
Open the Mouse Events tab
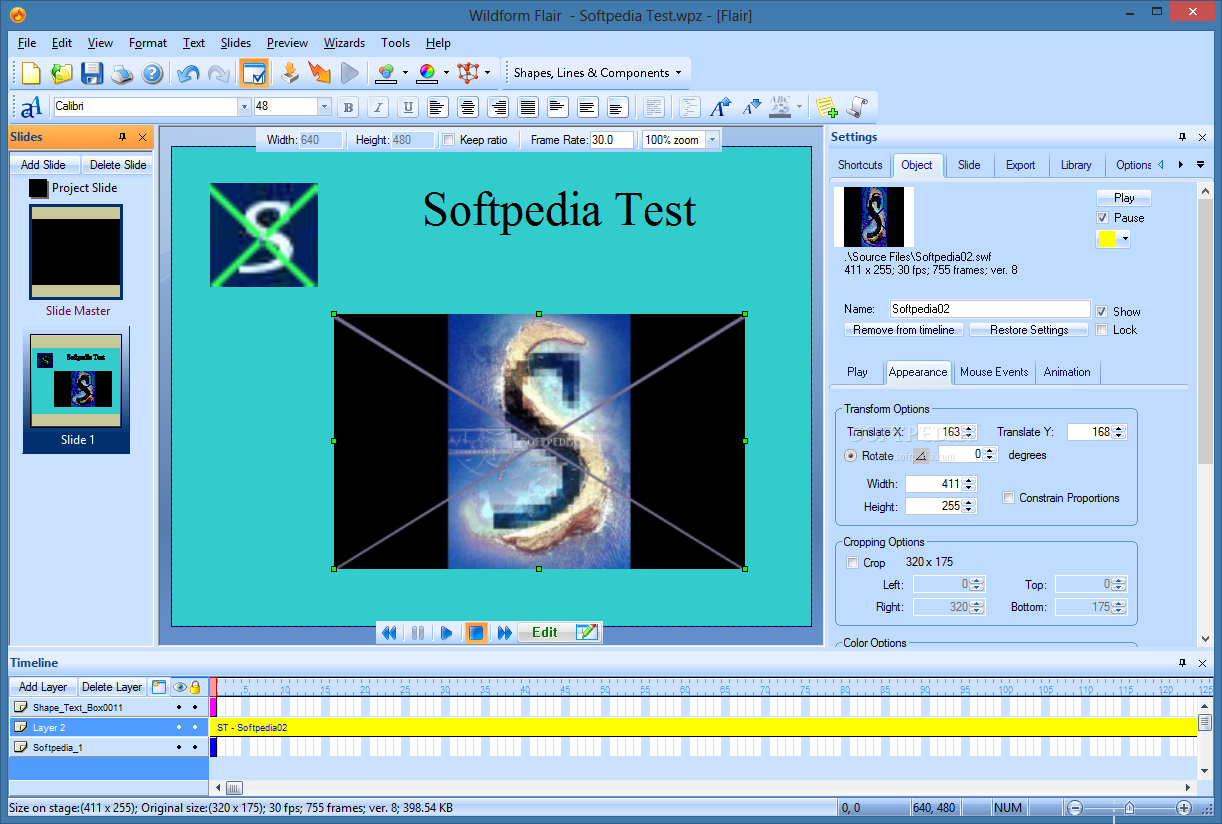[994, 372]
